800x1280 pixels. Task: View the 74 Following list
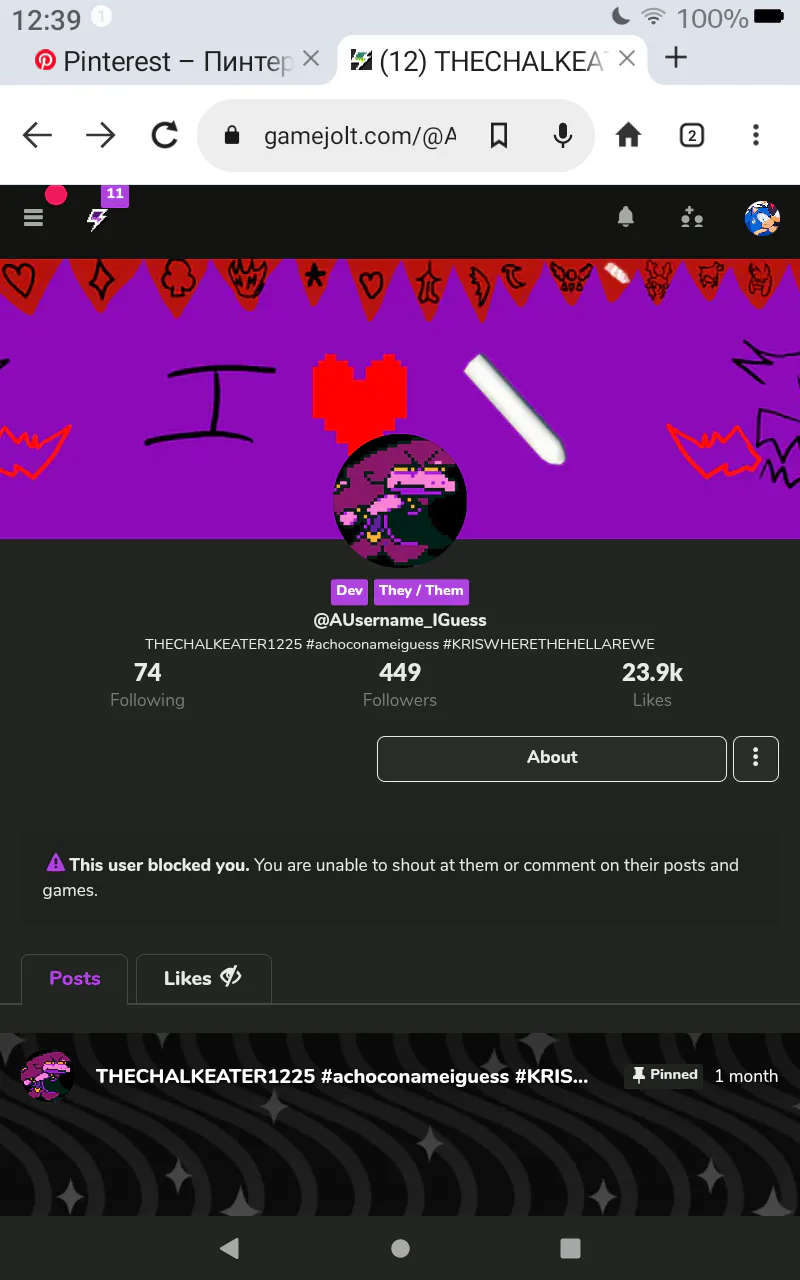tap(147, 685)
